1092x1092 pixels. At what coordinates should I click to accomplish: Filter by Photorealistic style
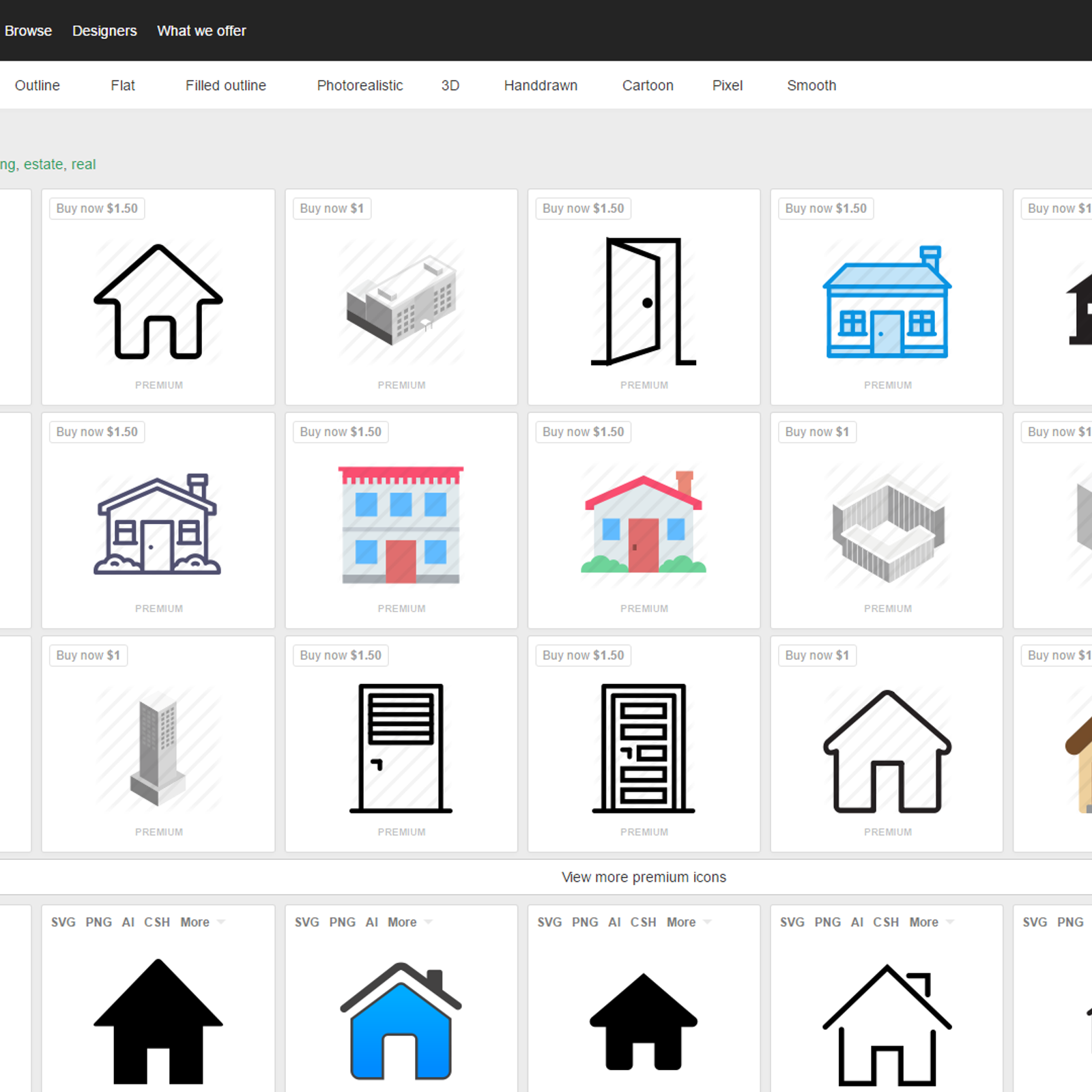(360, 85)
